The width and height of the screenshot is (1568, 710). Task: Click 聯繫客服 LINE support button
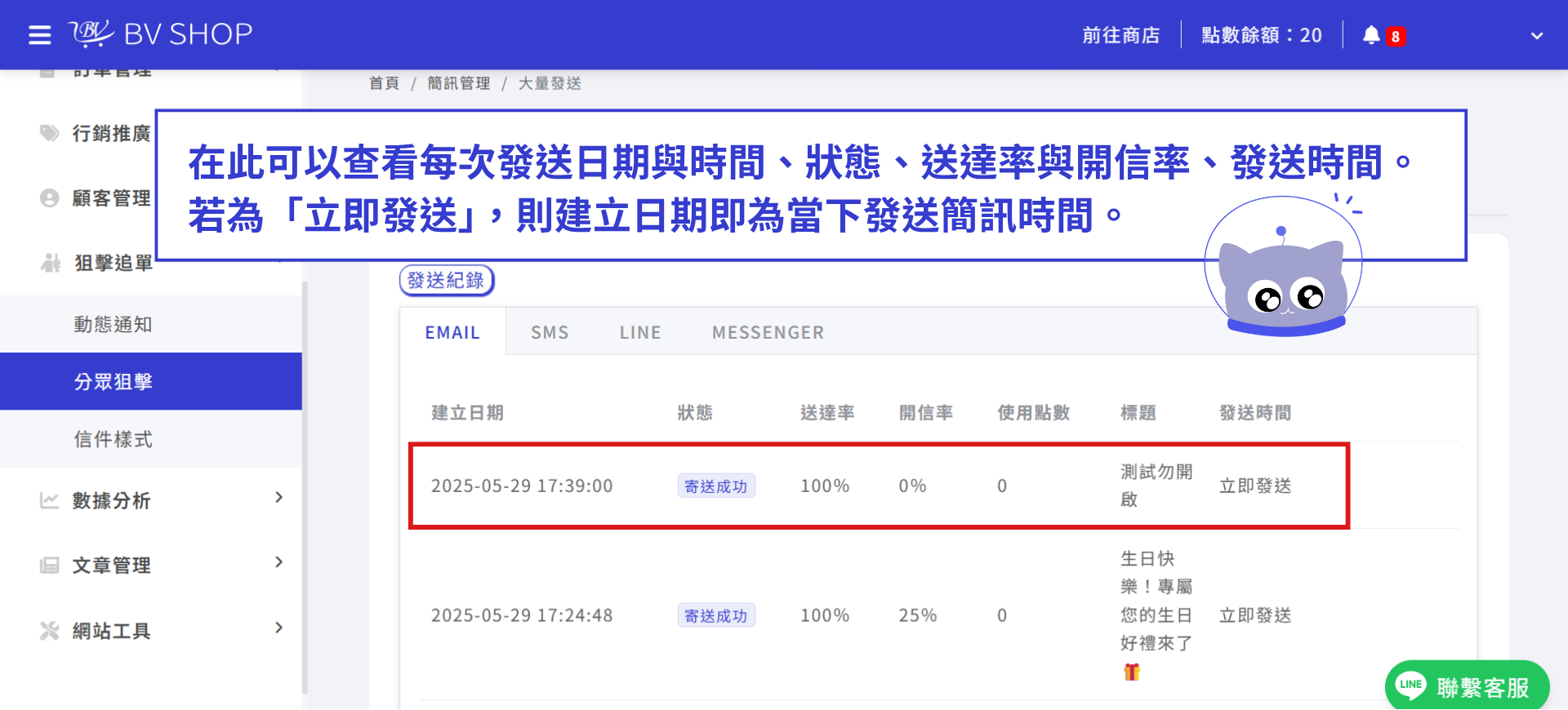pos(1467,686)
